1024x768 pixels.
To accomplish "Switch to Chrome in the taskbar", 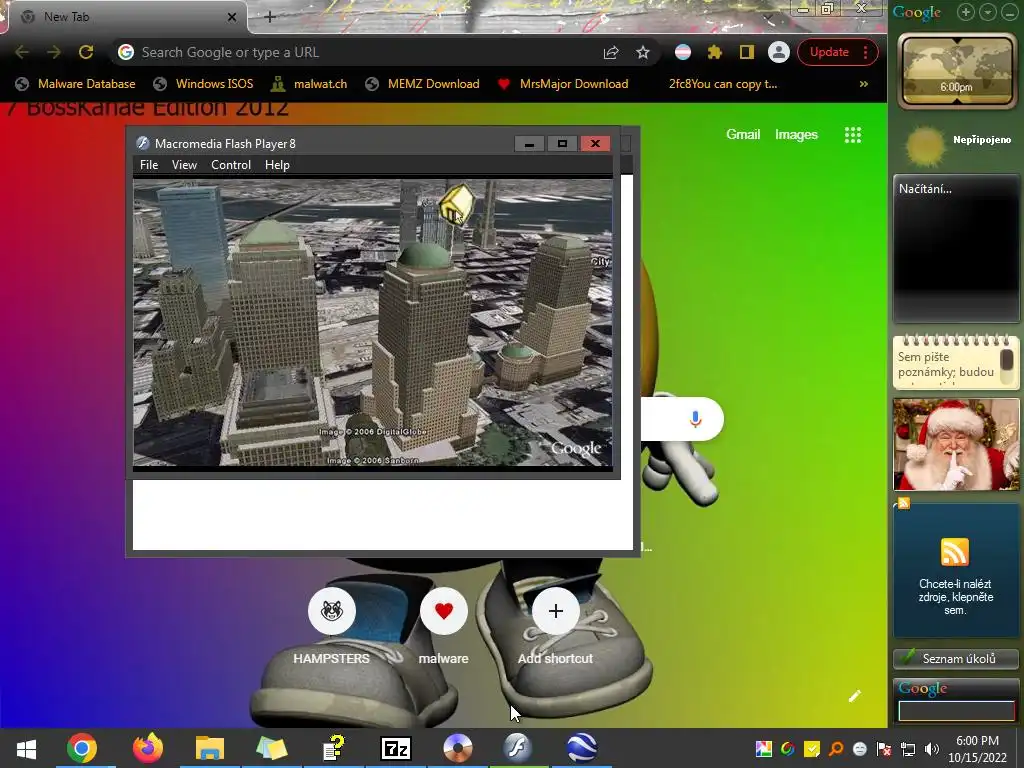I will coord(82,748).
